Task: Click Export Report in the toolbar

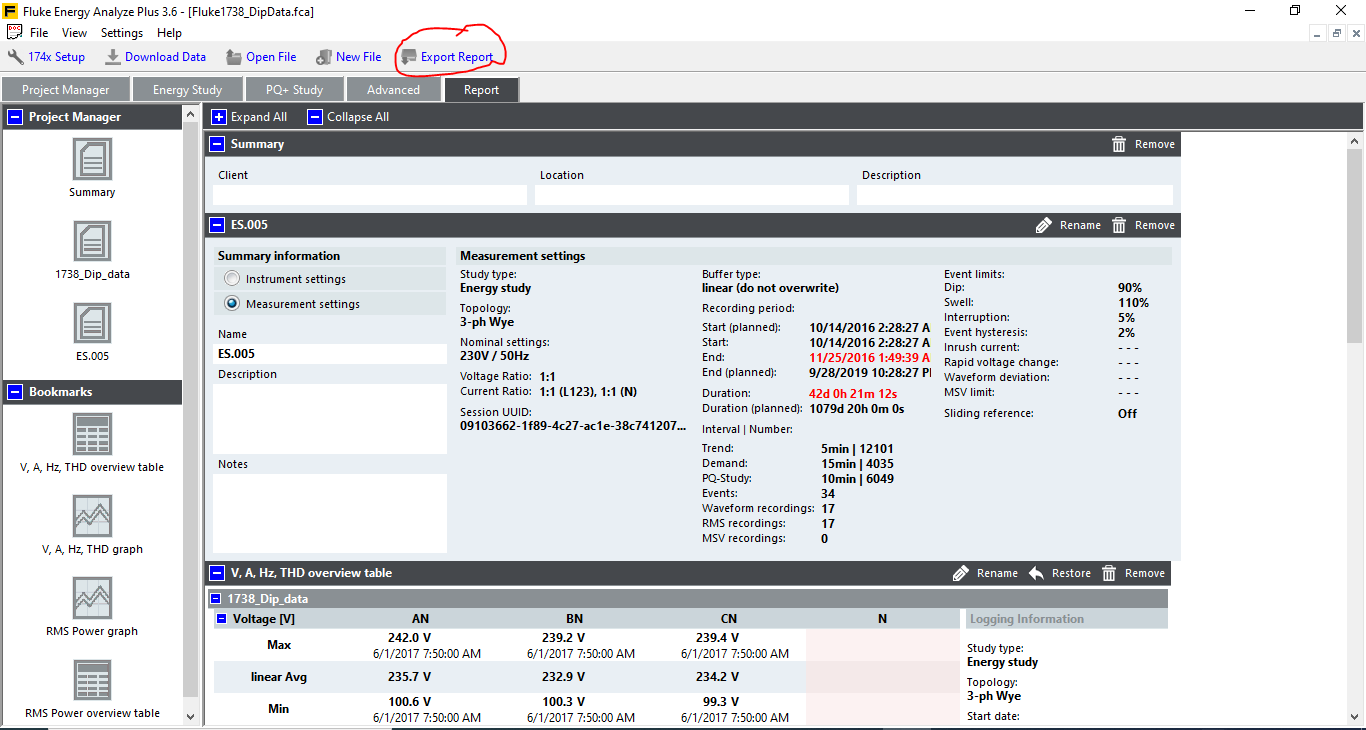Action: pos(447,57)
